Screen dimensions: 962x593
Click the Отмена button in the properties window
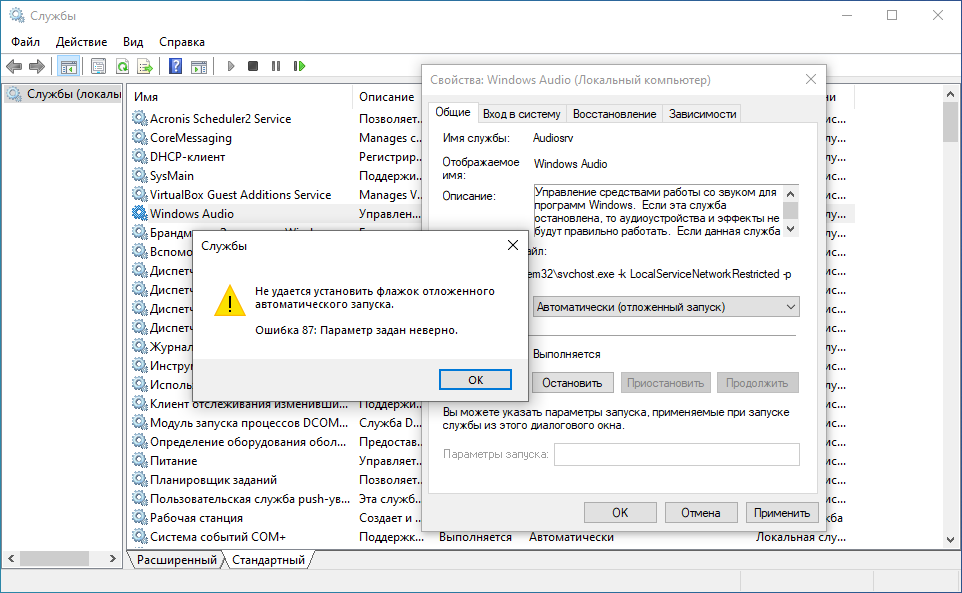tap(701, 513)
